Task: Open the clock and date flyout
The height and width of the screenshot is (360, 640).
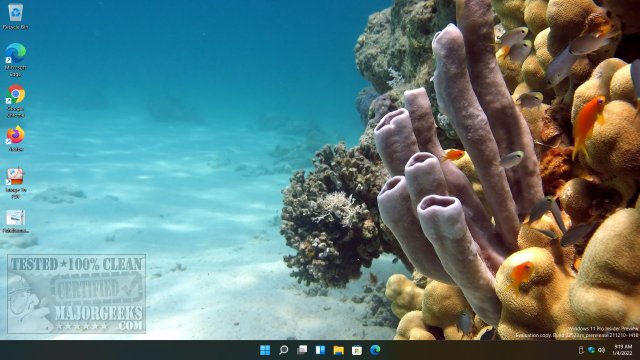Action: [622, 350]
